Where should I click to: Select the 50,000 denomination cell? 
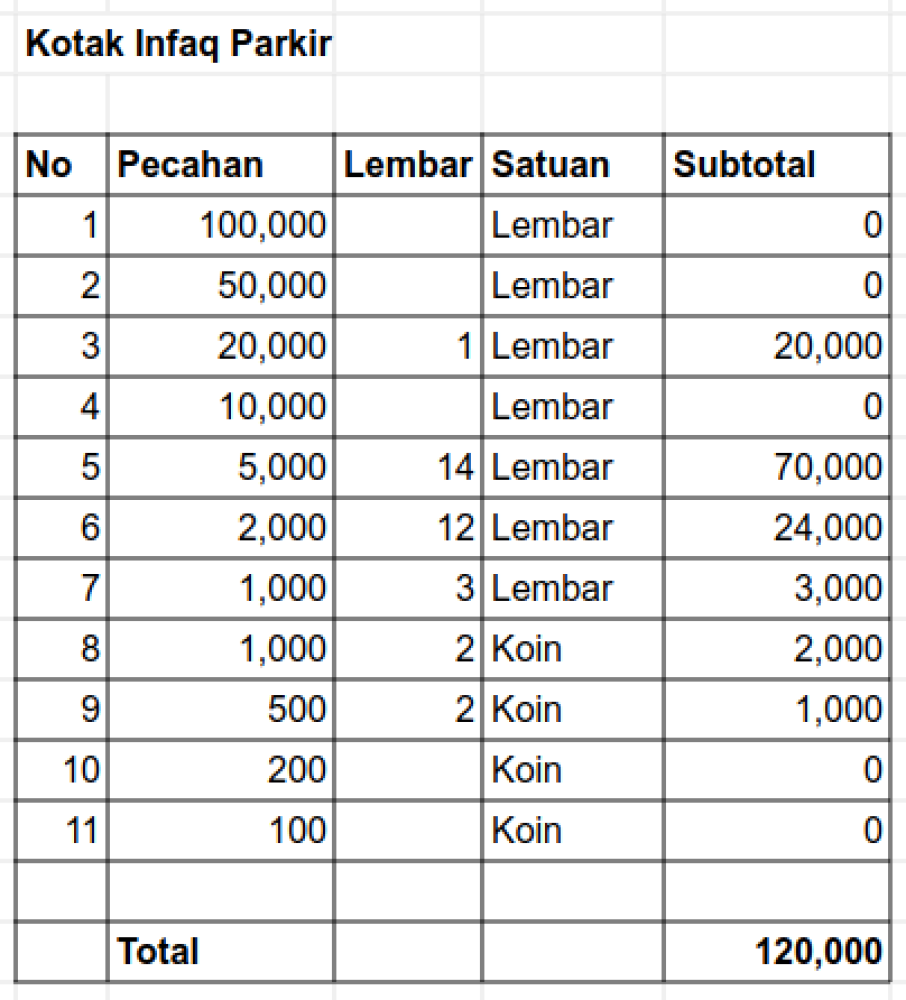(x=220, y=287)
